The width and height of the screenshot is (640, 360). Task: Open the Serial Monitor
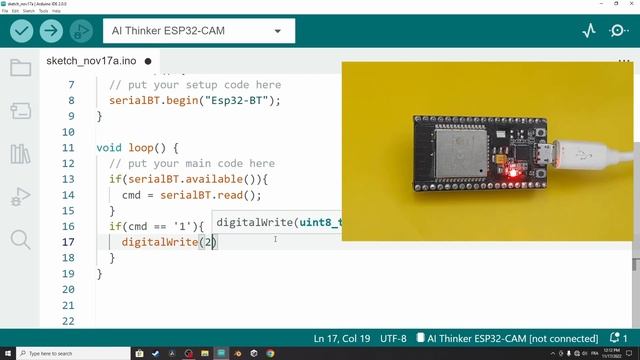(x=618, y=31)
